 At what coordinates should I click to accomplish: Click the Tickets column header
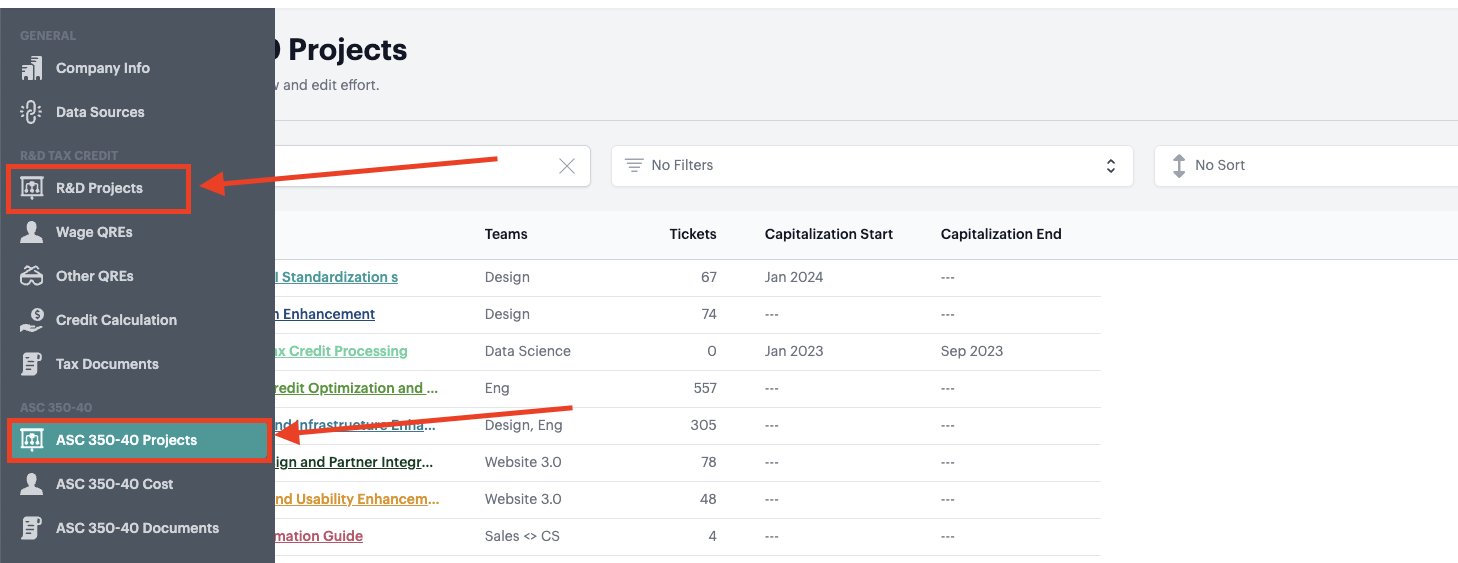click(693, 234)
